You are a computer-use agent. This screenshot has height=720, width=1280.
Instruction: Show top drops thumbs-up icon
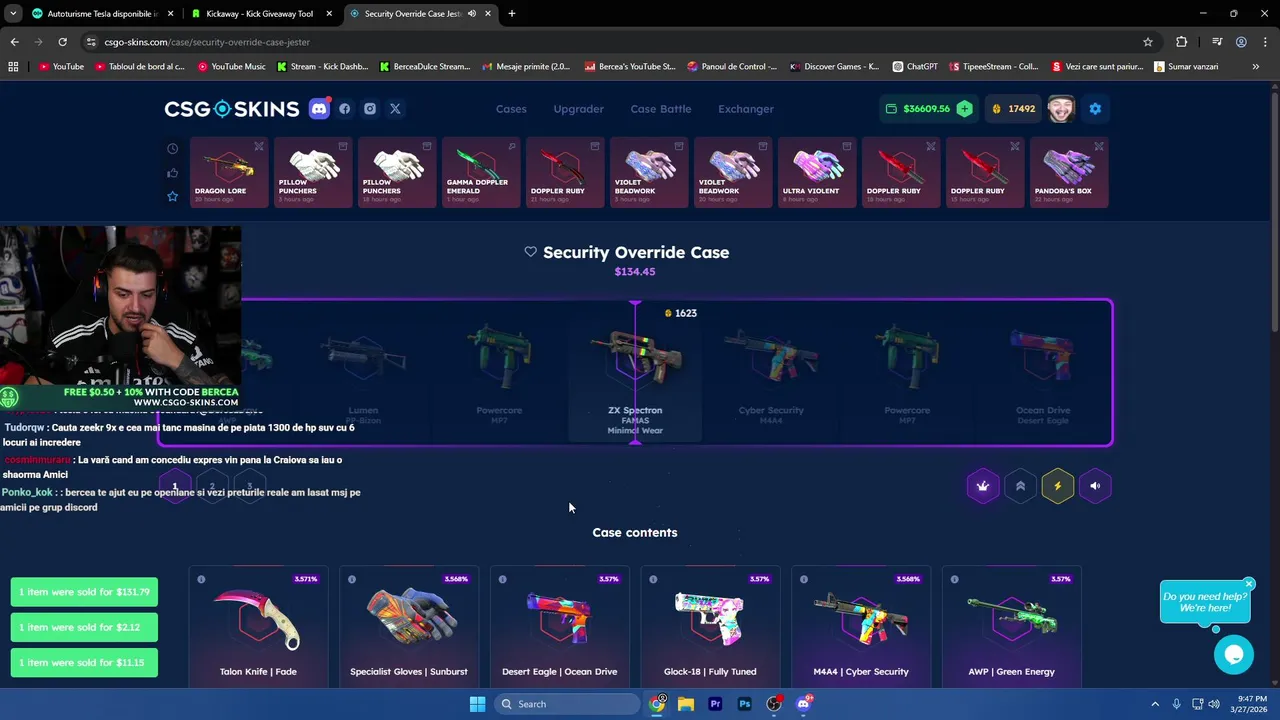coord(172,173)
